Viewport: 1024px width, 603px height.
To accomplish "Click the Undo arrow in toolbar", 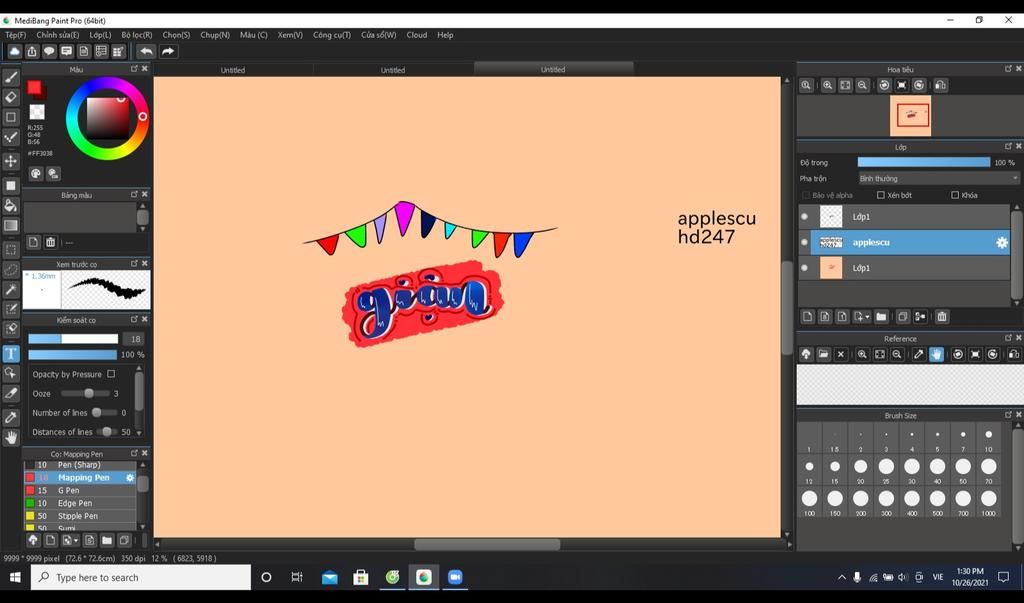I will [x=146, y=52].
